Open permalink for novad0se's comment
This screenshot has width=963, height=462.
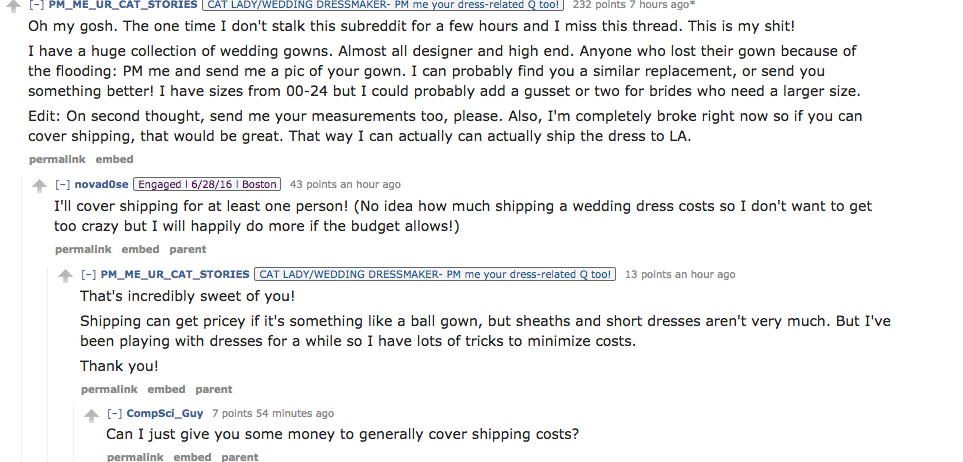click(x=83, y=249)
